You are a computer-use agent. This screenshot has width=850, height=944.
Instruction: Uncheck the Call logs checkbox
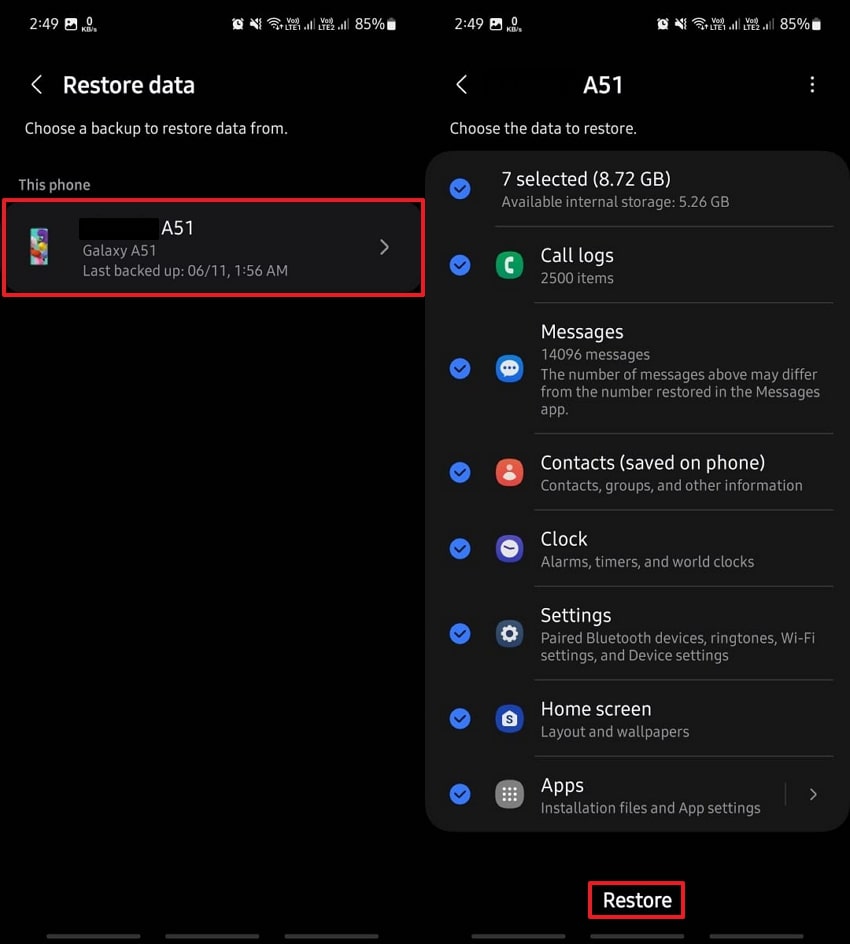pos(460,265)
